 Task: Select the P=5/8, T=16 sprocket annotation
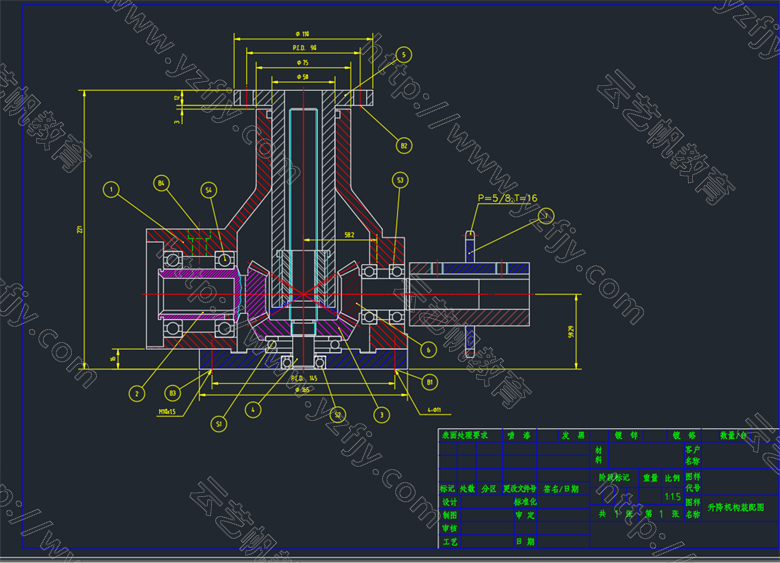(x=507, y=198)
